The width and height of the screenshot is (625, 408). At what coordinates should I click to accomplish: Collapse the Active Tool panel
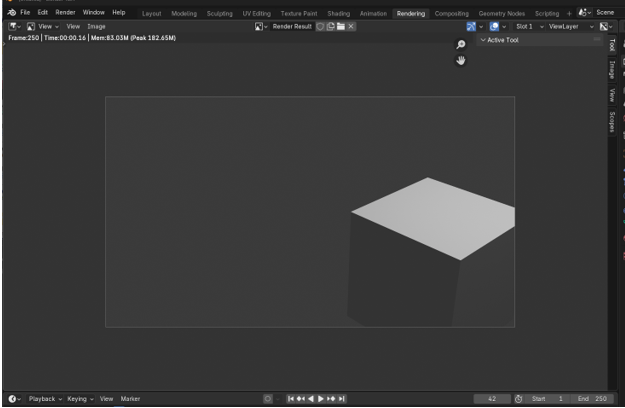click(x=484, y=40)
